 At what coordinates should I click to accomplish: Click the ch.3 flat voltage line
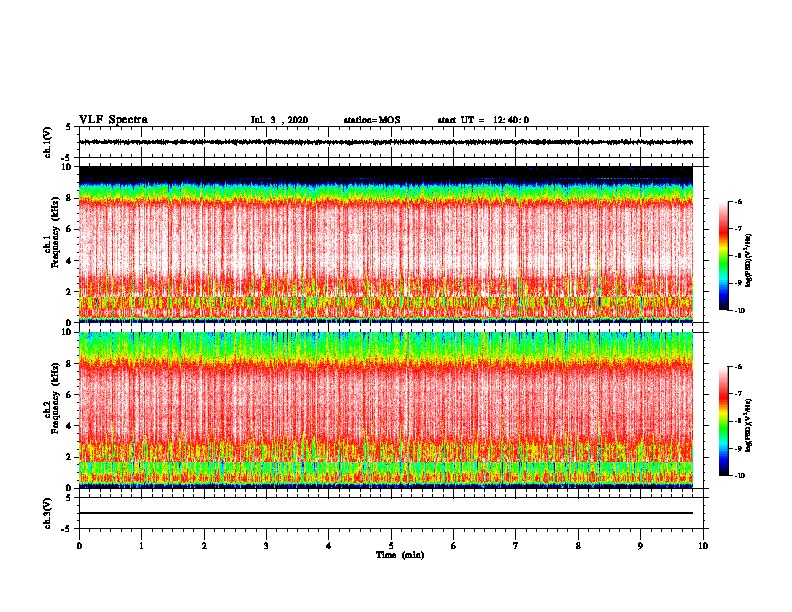[x=386, y=513]
